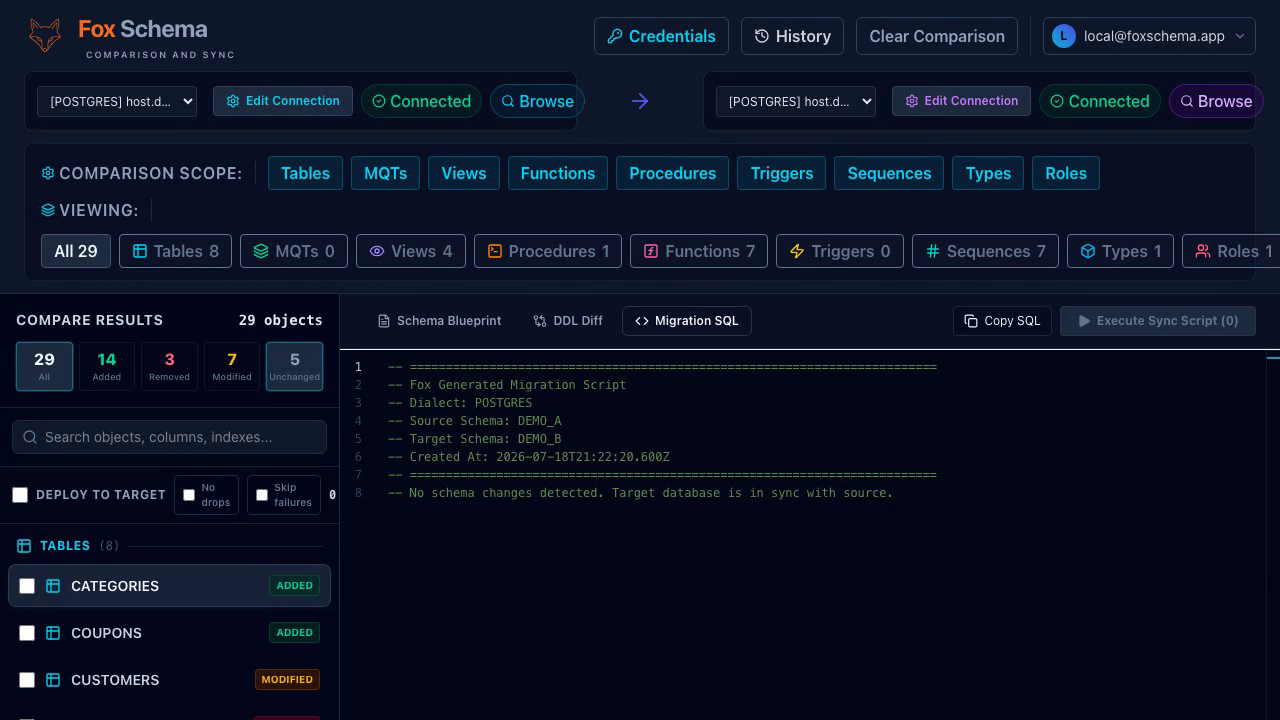This screenshot has height=720, width=1280.
Task: Click the user avatar letter L
Action: (1064, 36)
